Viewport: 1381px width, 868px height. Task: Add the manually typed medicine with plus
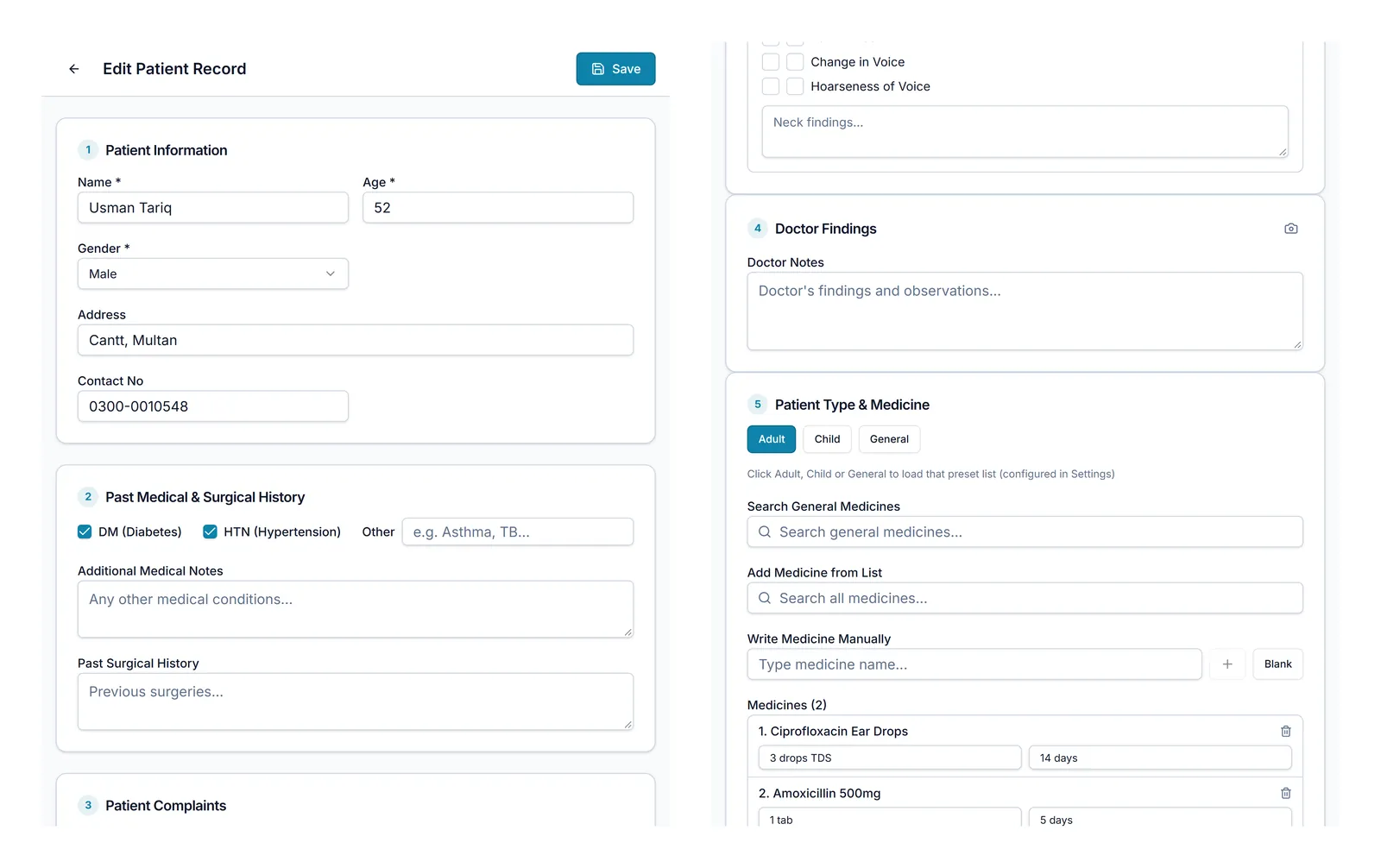pos(1227,664)
